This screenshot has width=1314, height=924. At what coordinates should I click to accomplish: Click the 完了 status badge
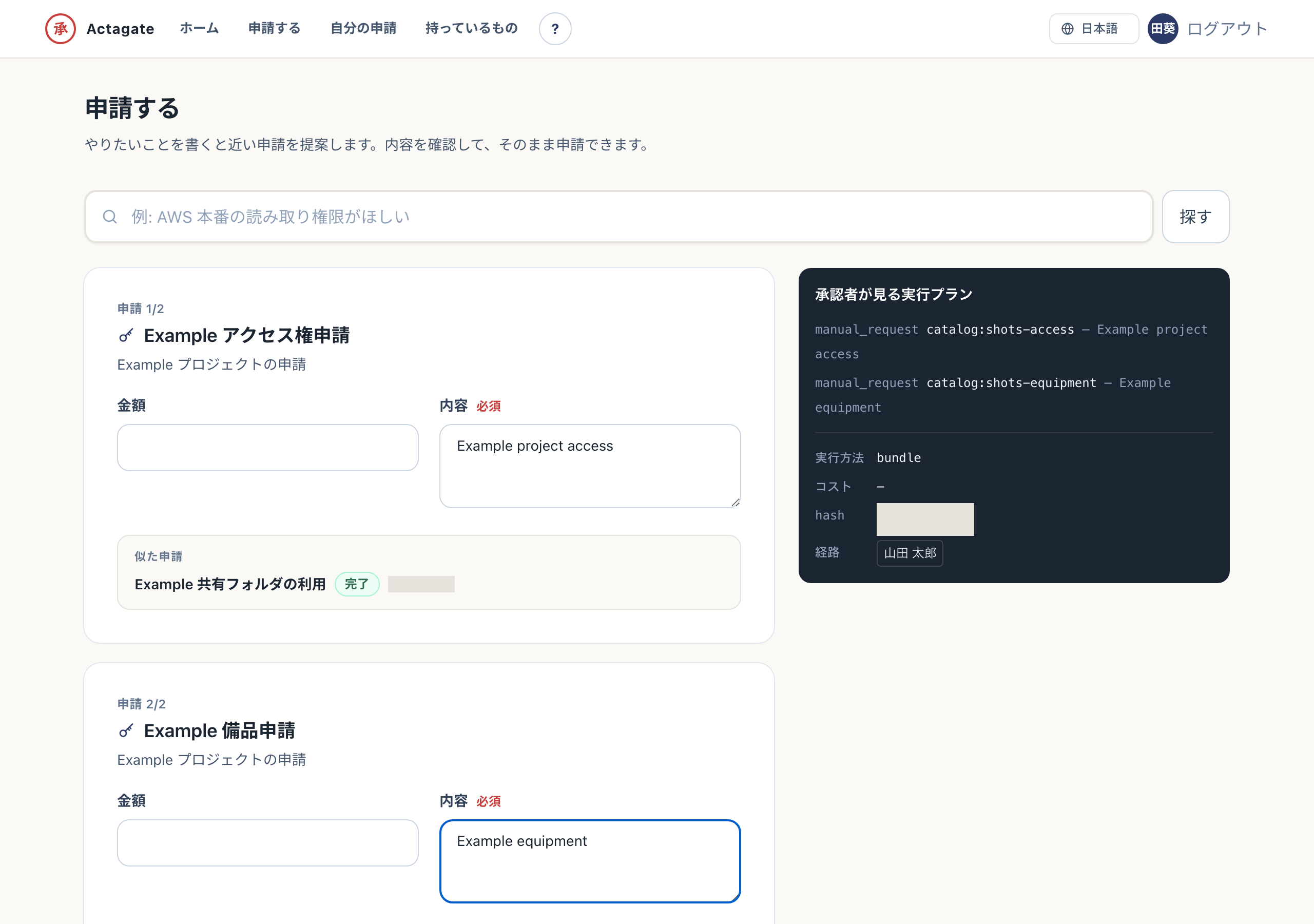(357, 585)
